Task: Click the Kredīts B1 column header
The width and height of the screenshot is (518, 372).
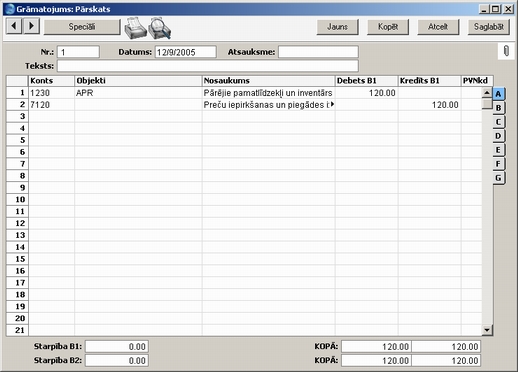Action: pos(429,81)
